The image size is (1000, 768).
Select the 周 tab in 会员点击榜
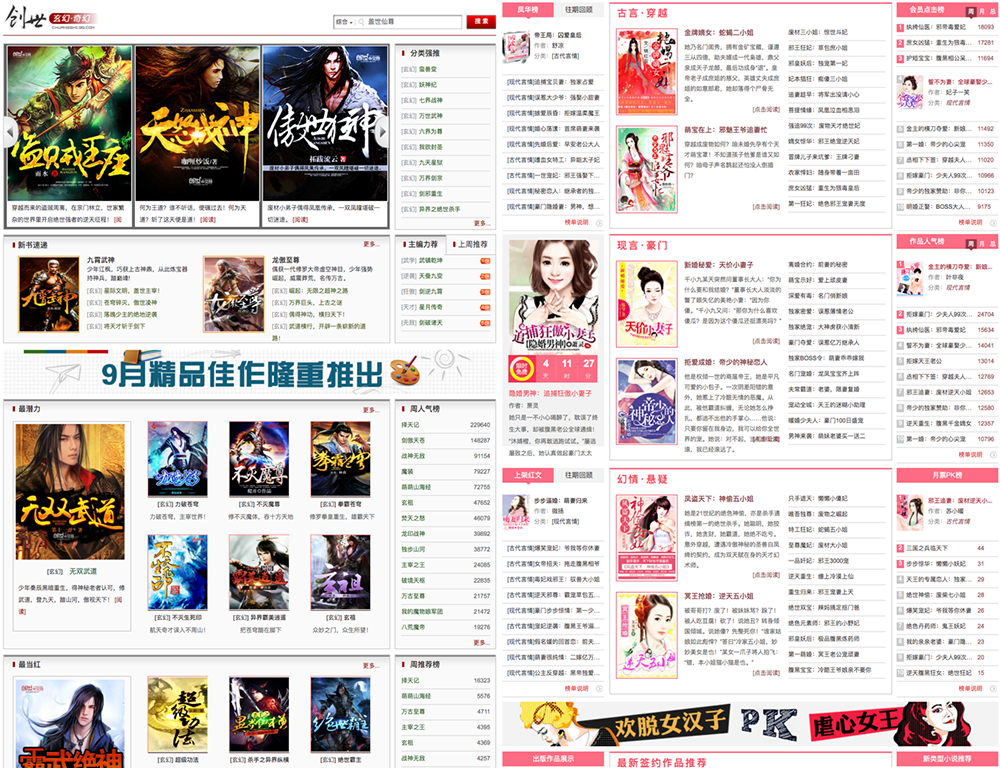pos(971,11)
